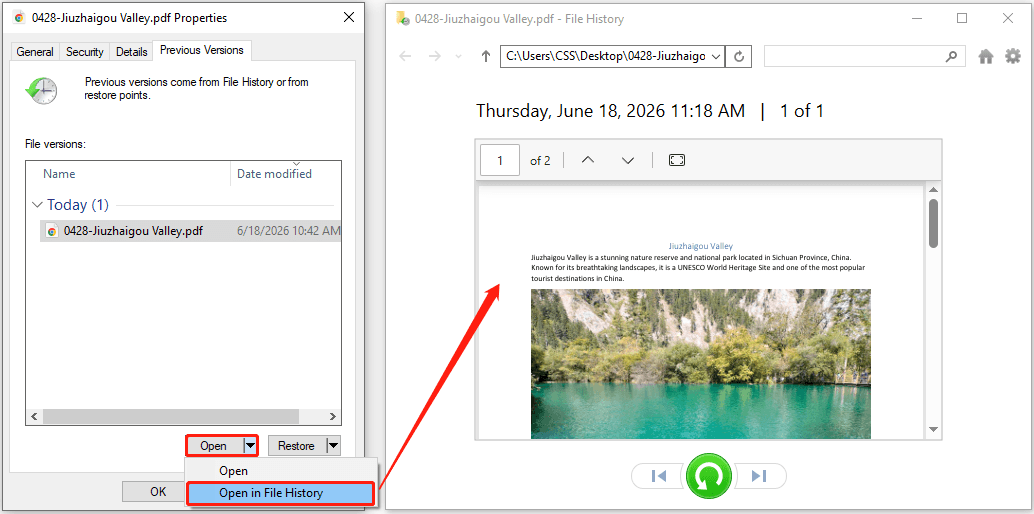
Task: Go to previous version in File History
Action: 658,476
